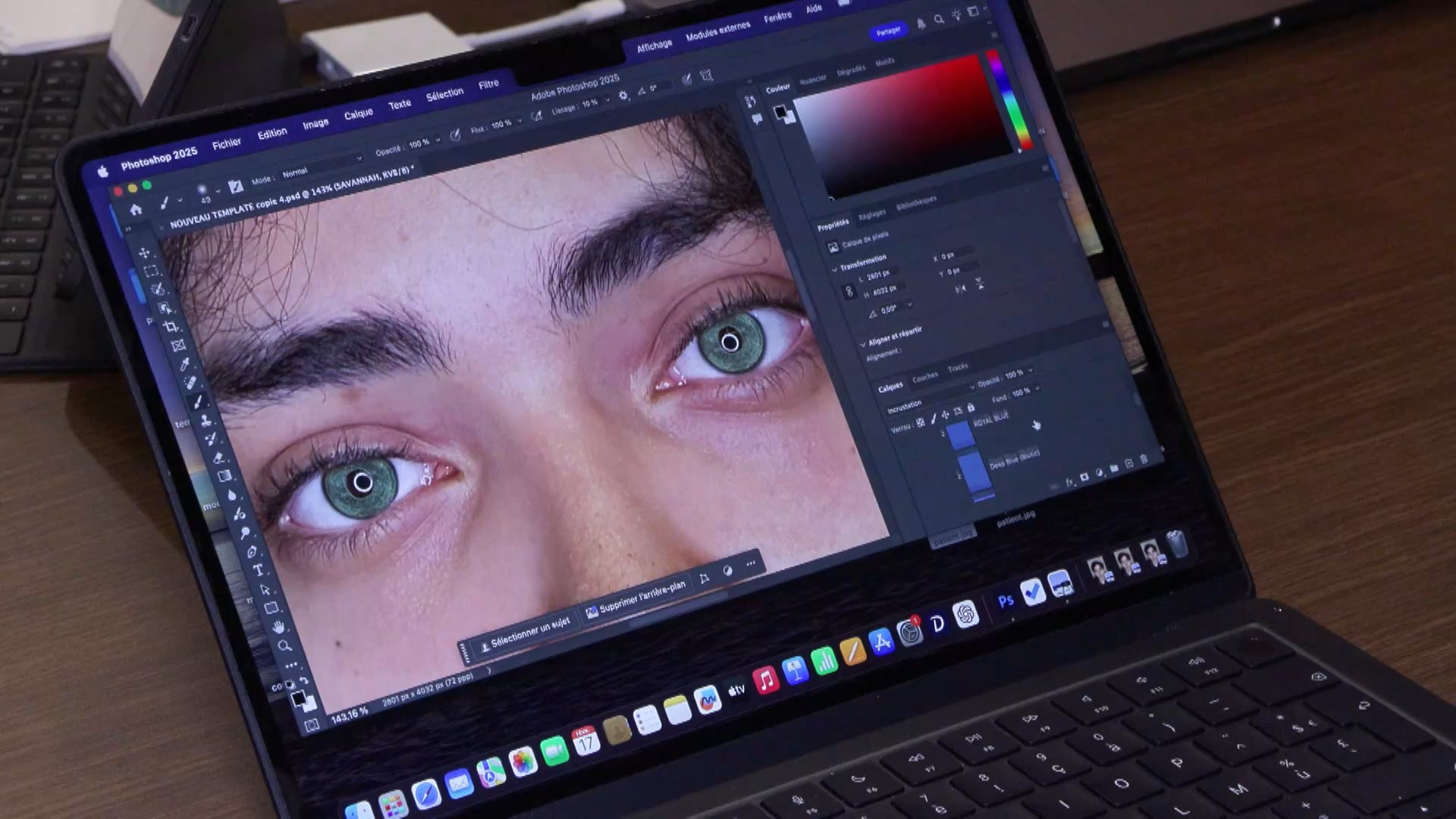The width and height of the screenshot is (1456, 819).
Task: Open the Filtre menu
Action: click(488, 84)
